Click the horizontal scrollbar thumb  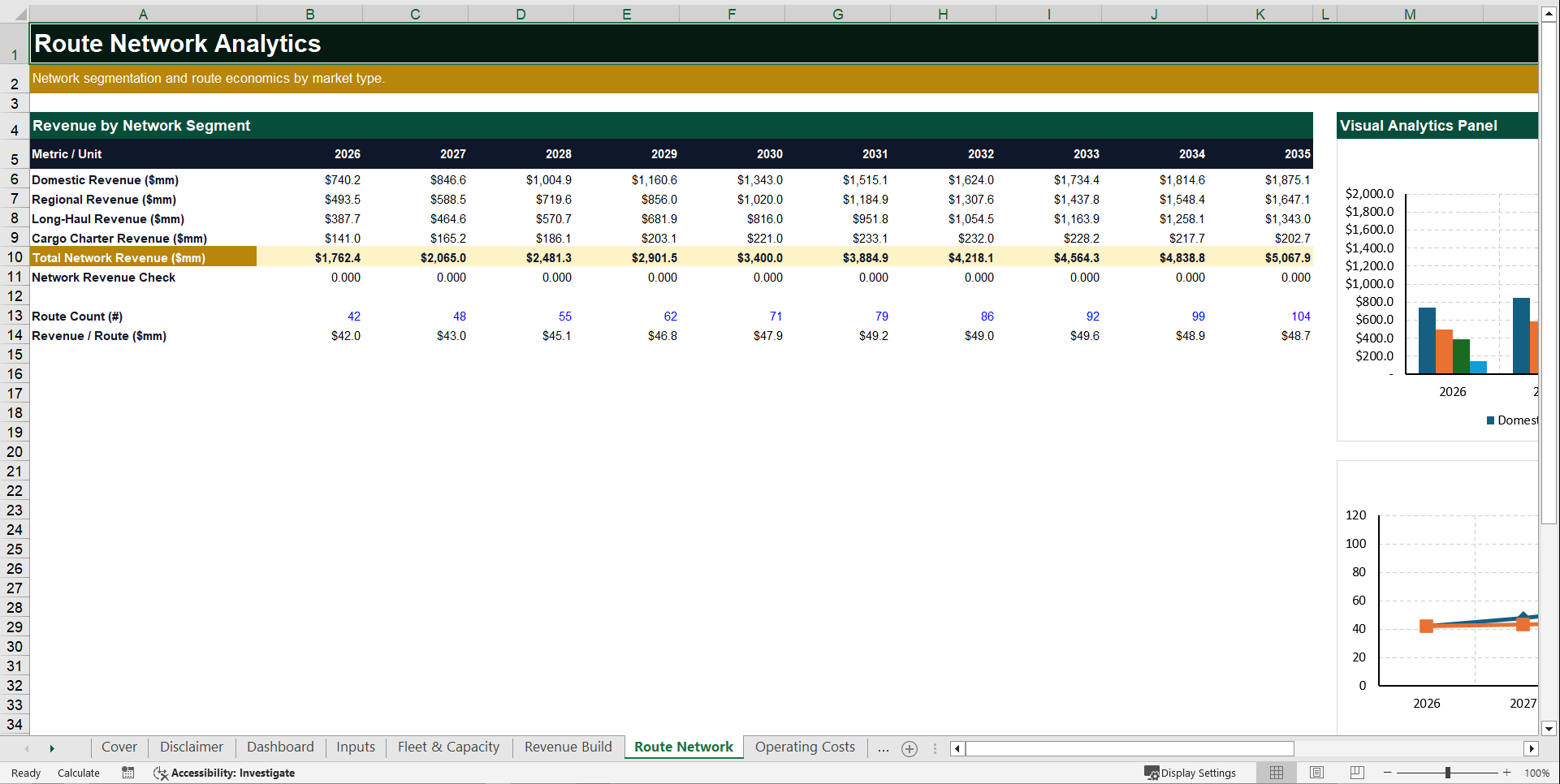pyautogui.click(x=1130, y=748)
